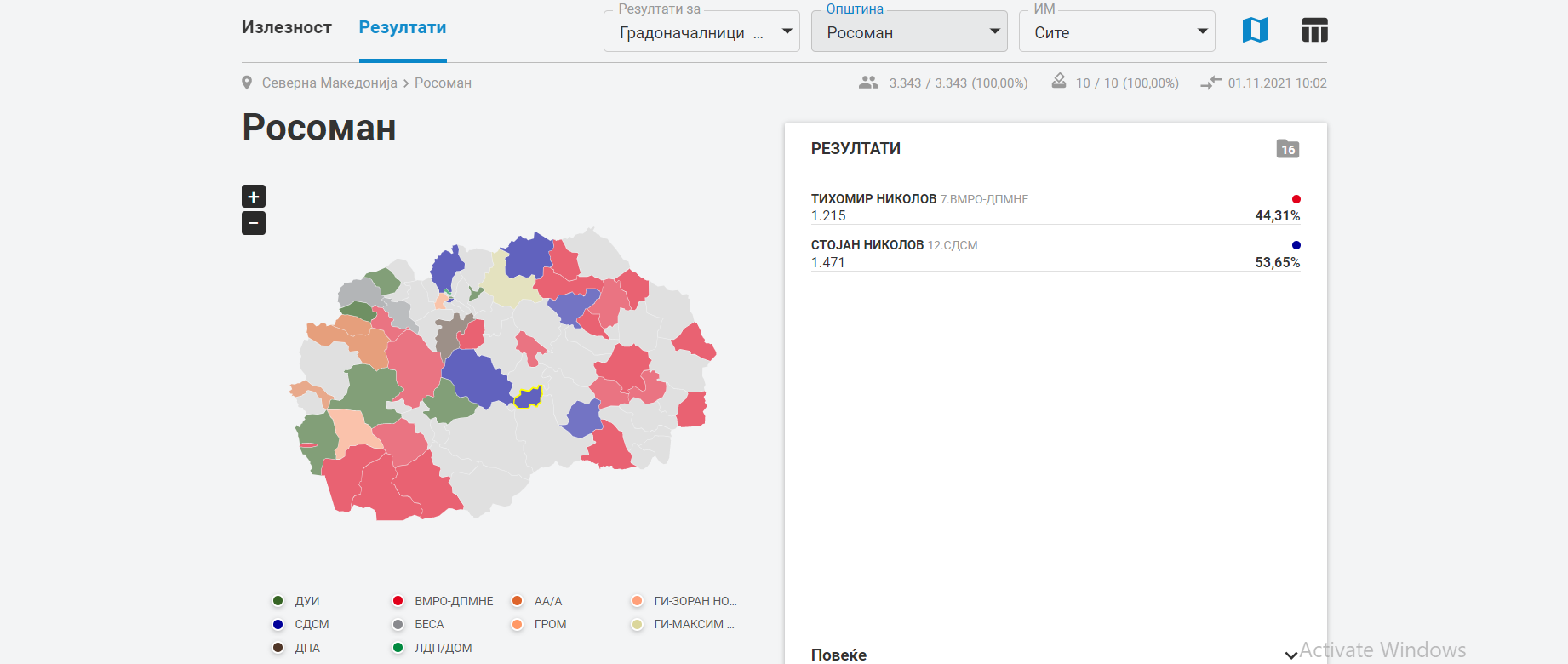Switch to the Излезност tab
This screenshot has height=664, width=1568.
click(286, 27)
